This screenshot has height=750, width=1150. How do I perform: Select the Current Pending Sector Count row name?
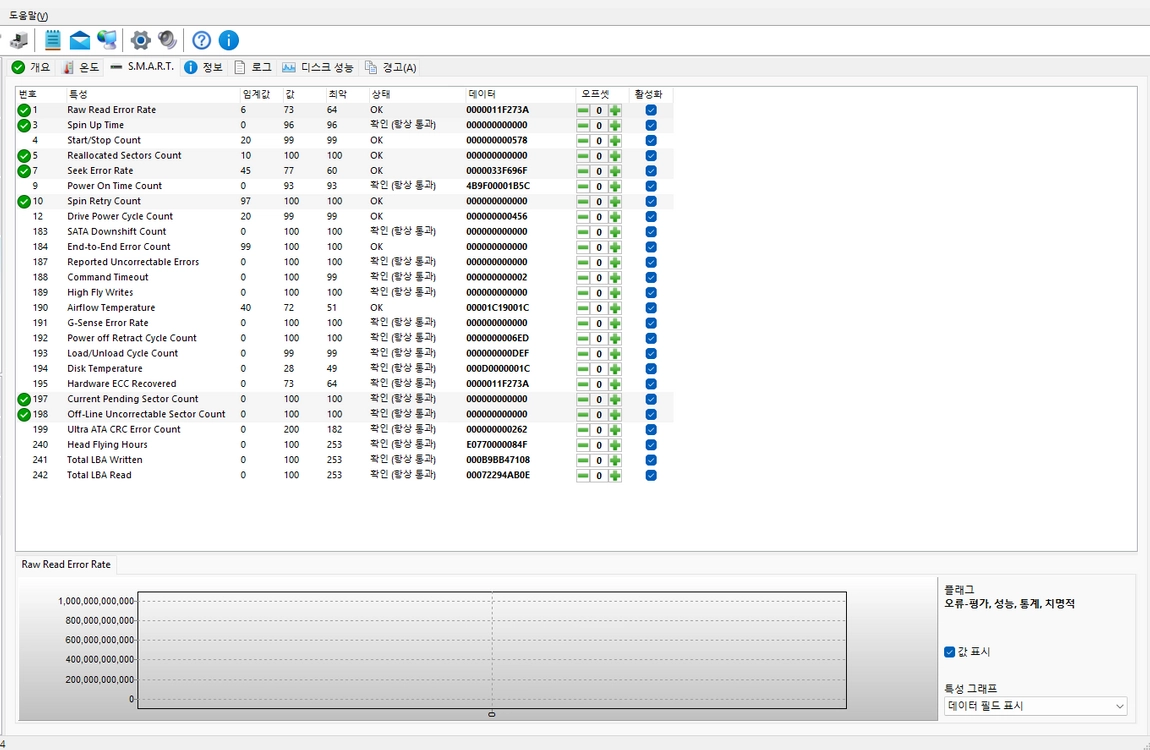coord(133,399)
